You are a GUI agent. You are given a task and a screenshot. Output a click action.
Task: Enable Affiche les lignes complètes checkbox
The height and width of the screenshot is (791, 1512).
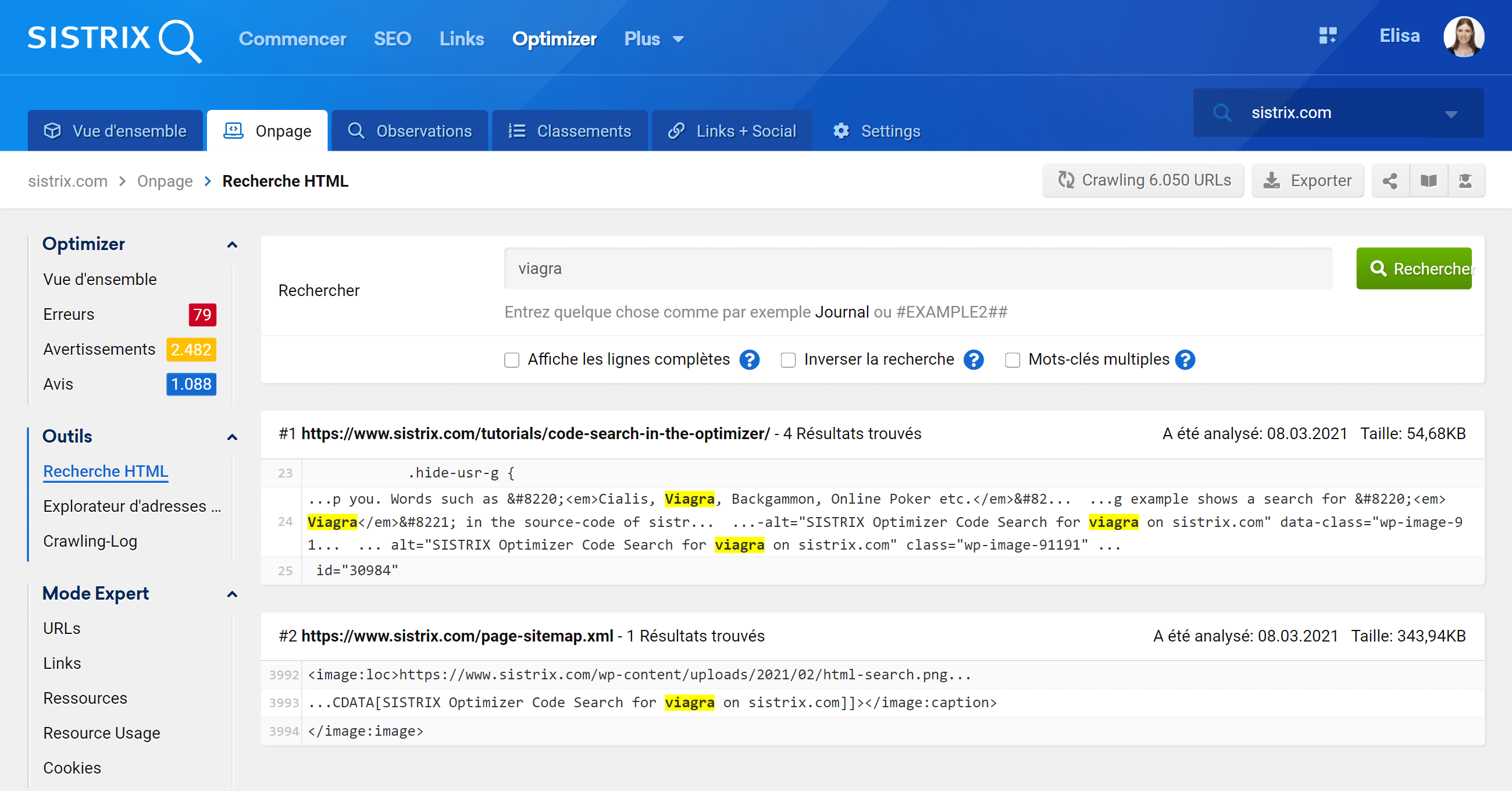(512, 359)
